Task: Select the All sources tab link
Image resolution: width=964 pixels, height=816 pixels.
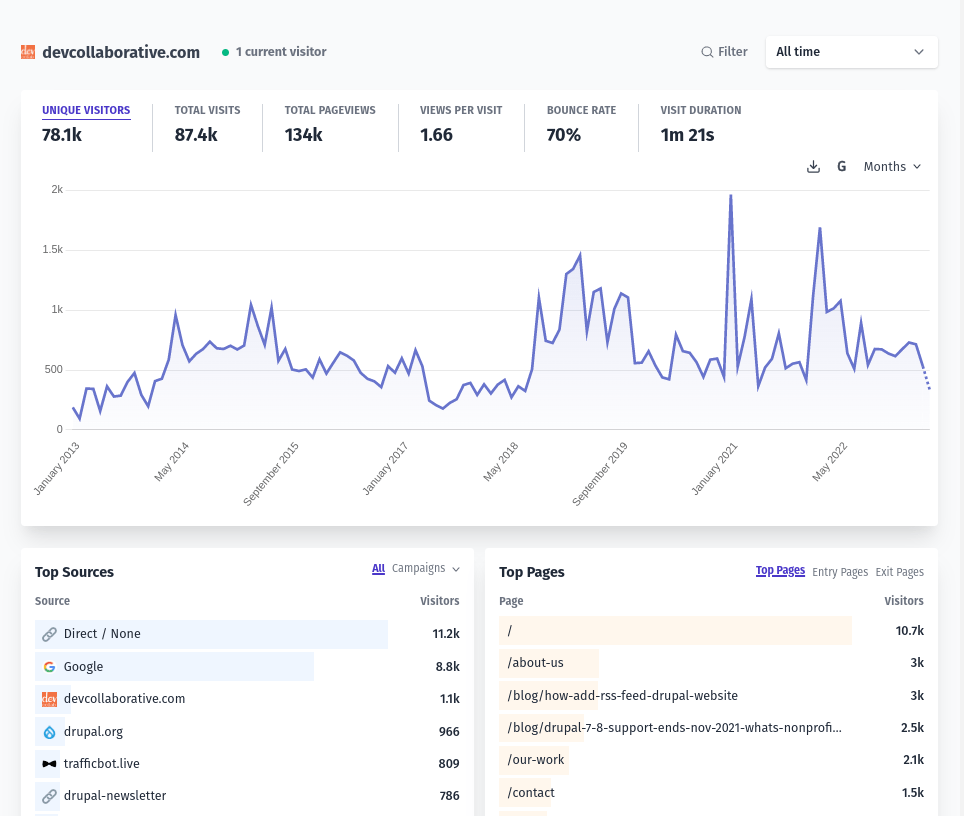Action: (378, 568)
